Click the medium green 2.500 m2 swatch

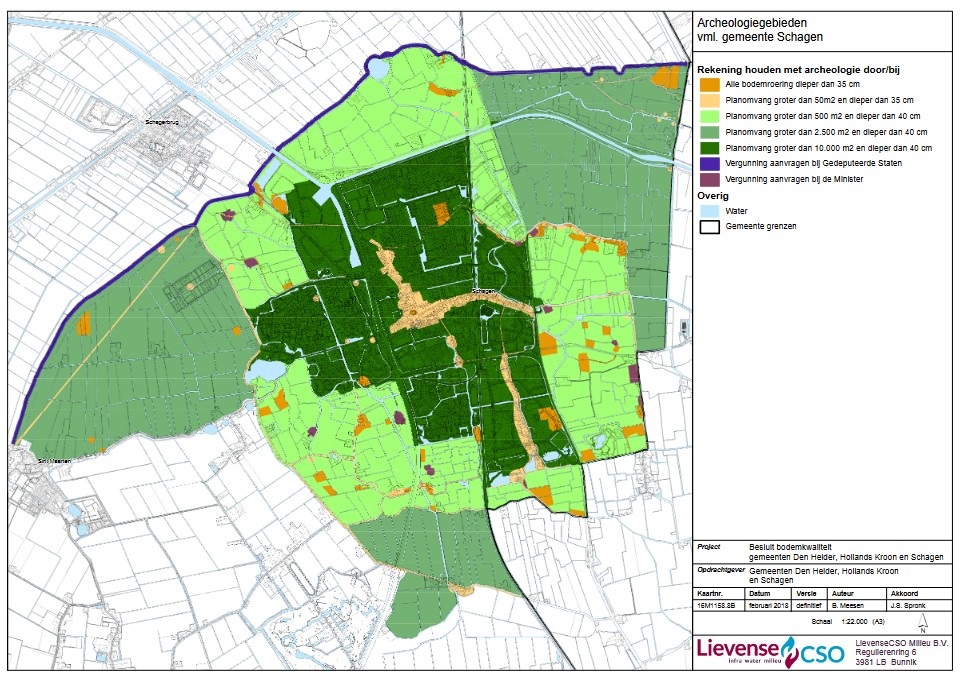pyautogui.click(x=709, y=132)
